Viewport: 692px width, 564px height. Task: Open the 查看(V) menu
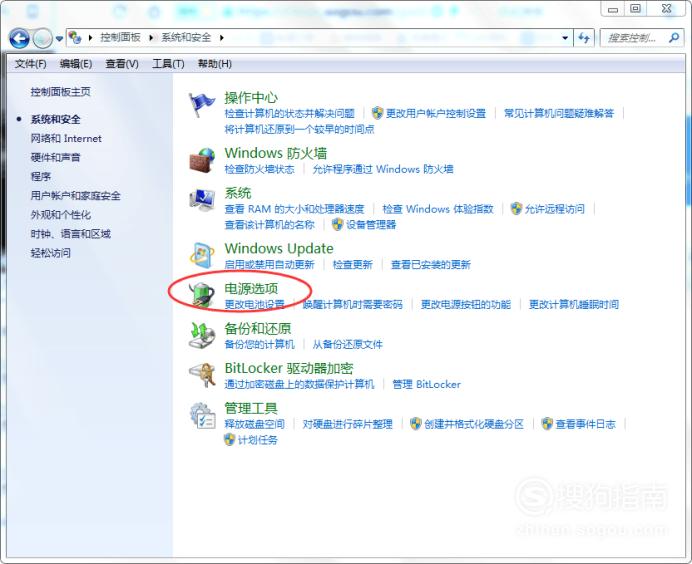point(122,64)
